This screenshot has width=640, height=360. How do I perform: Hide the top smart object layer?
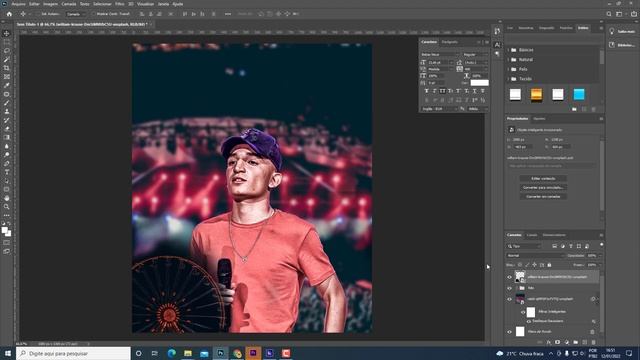coord(509,277)
